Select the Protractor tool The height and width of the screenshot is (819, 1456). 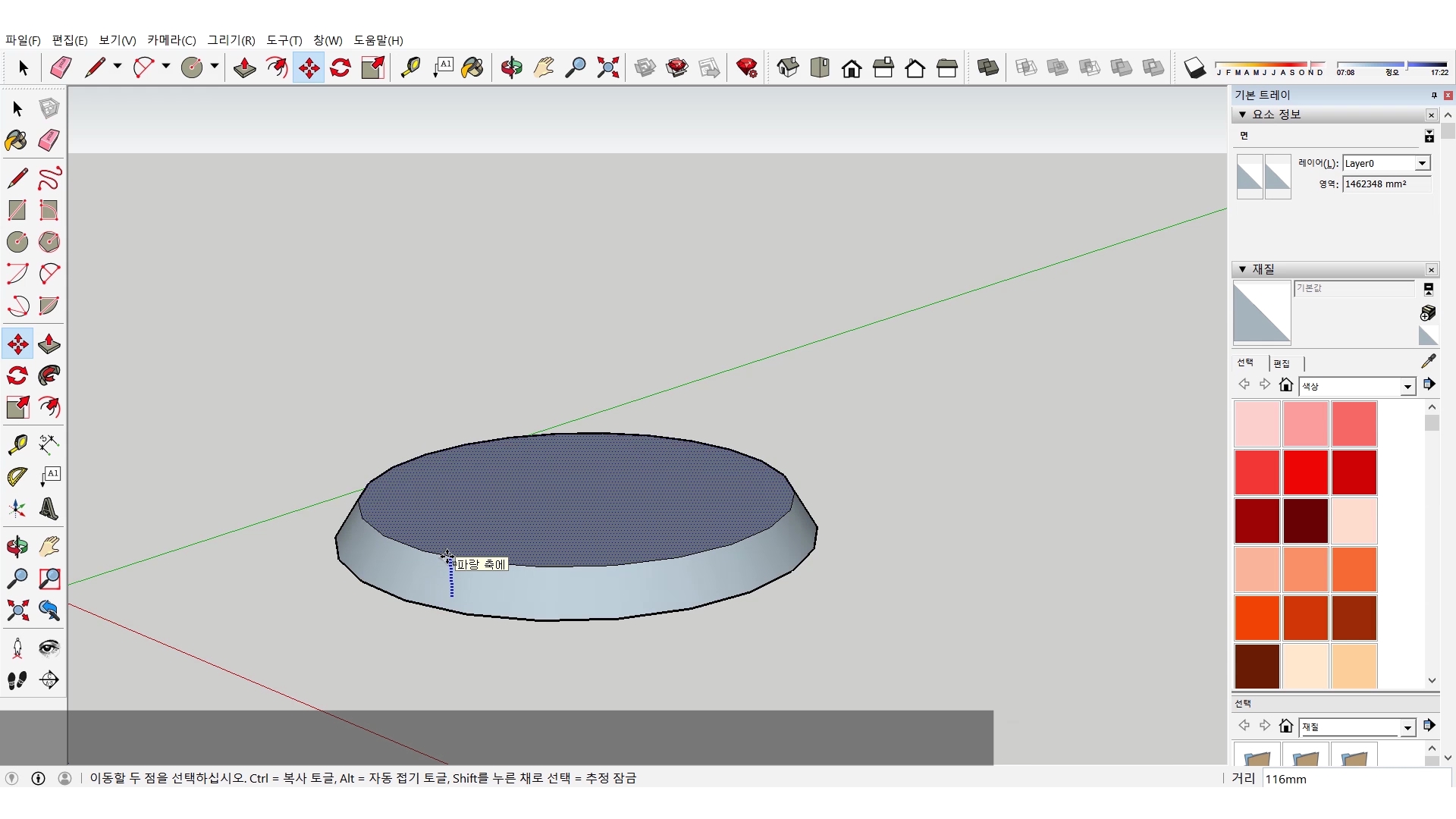click(17, 476)
